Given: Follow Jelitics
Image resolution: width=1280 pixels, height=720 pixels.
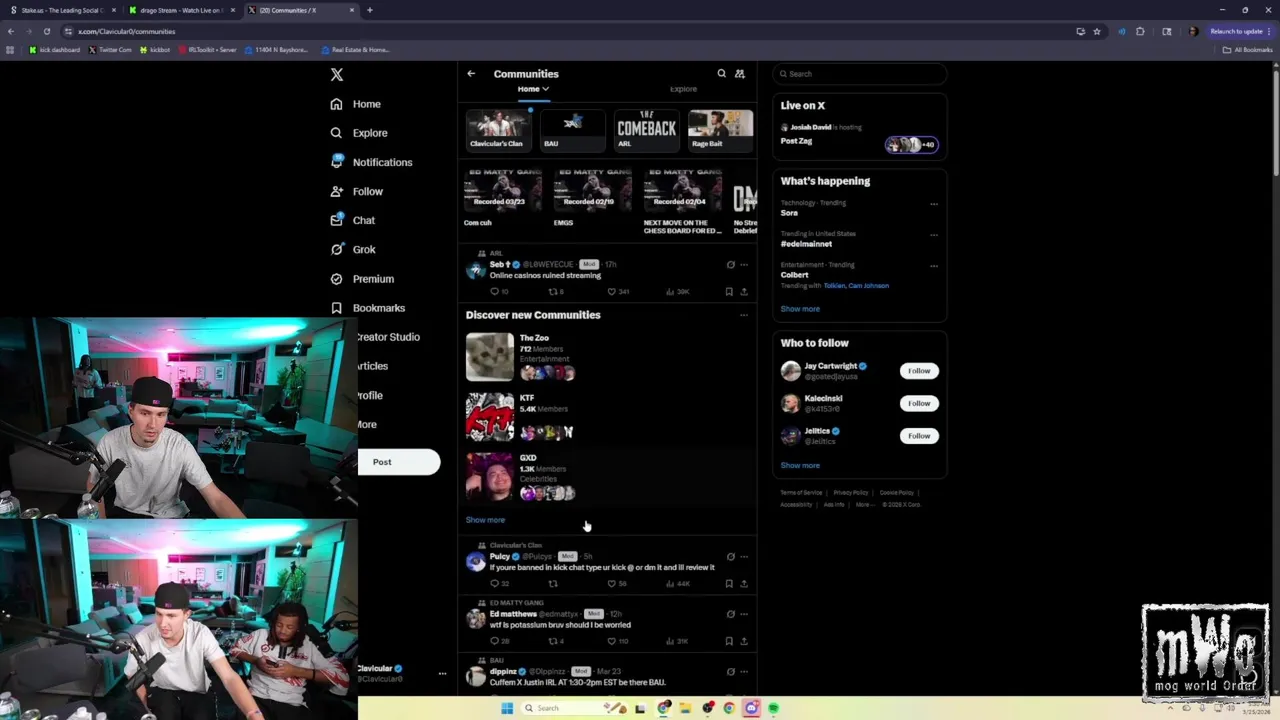Looking at the screenshot, I should click(x=919, y=436).
